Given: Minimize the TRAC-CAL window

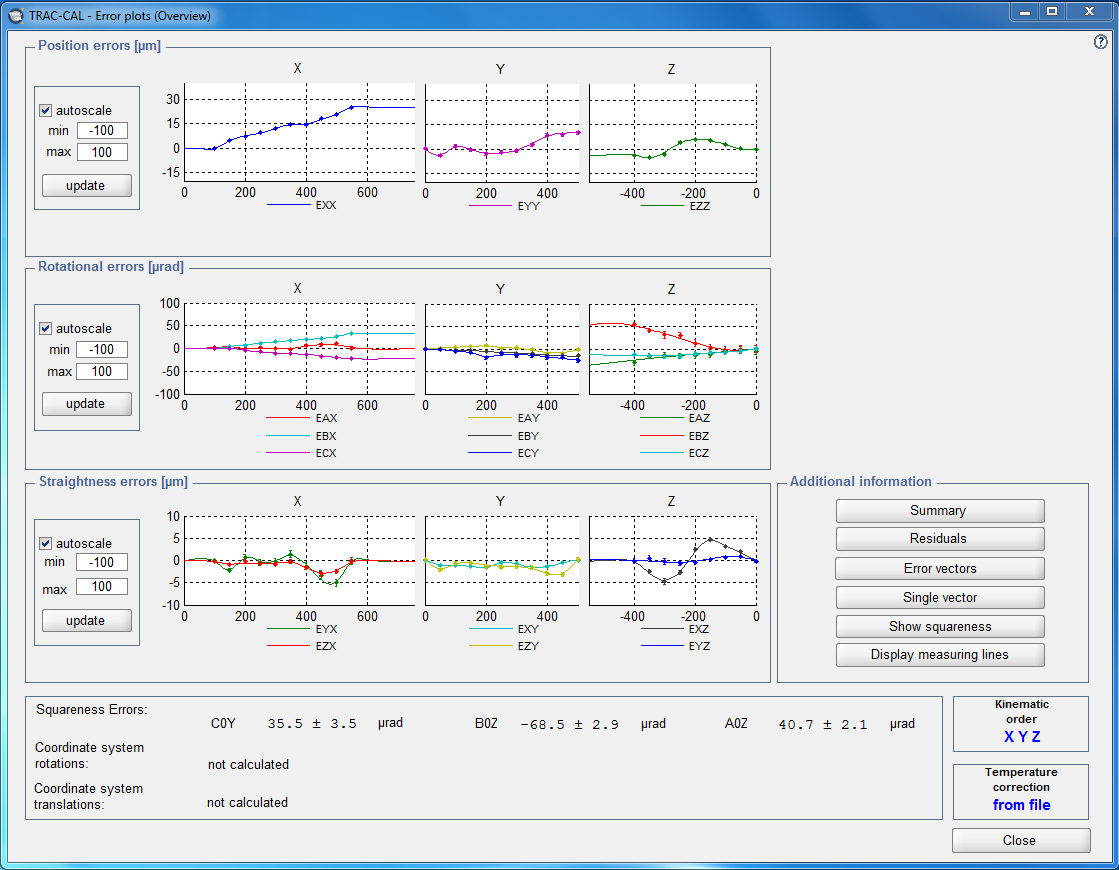Looking at the screenshot, I should [x=1025, y=12].
